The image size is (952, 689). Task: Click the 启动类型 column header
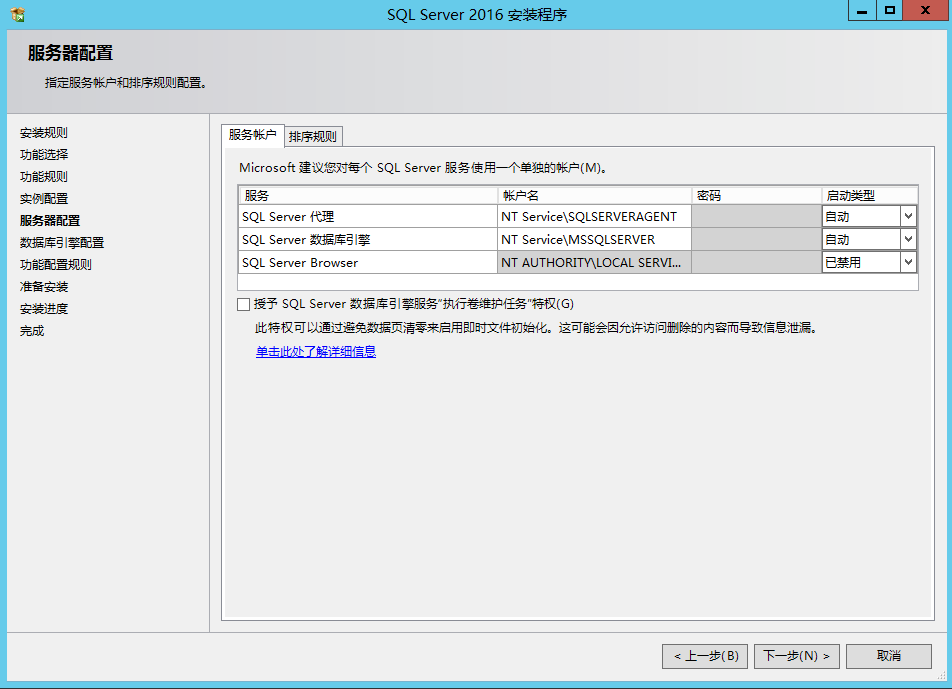click(869, 195)
